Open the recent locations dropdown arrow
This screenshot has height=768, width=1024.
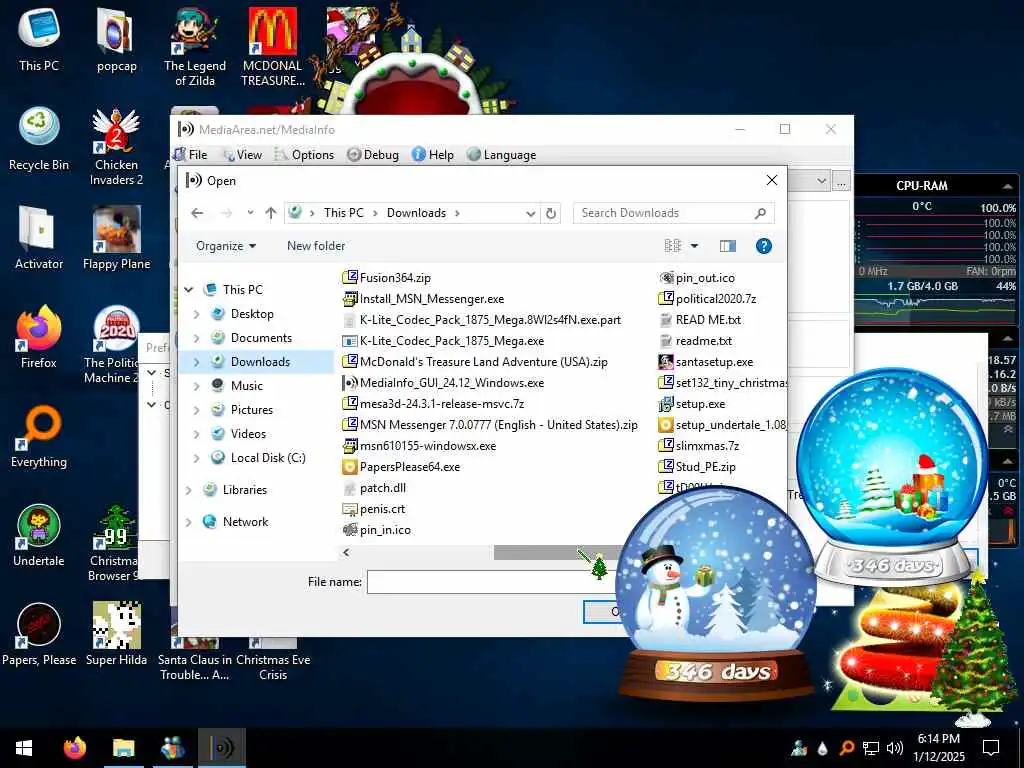(250, 213)
